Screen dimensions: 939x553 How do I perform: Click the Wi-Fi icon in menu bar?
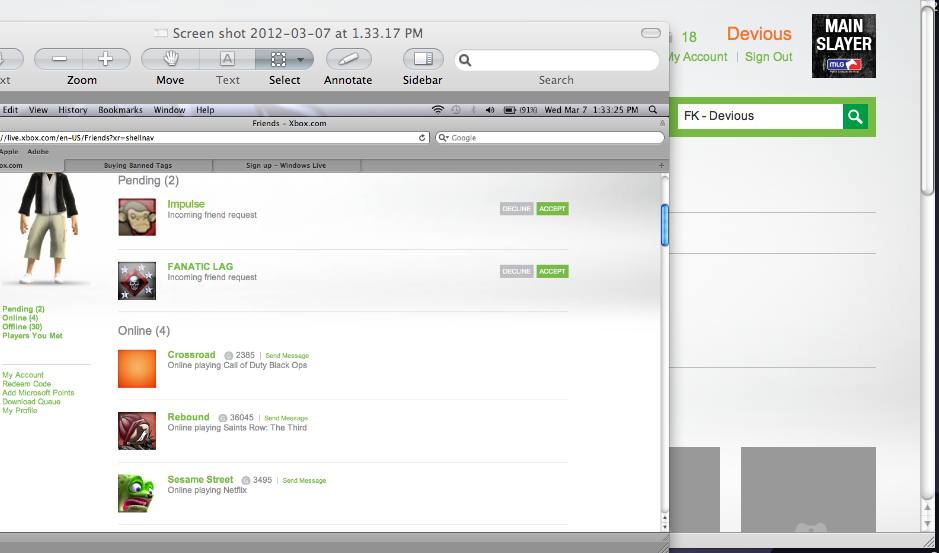point(438,110)
